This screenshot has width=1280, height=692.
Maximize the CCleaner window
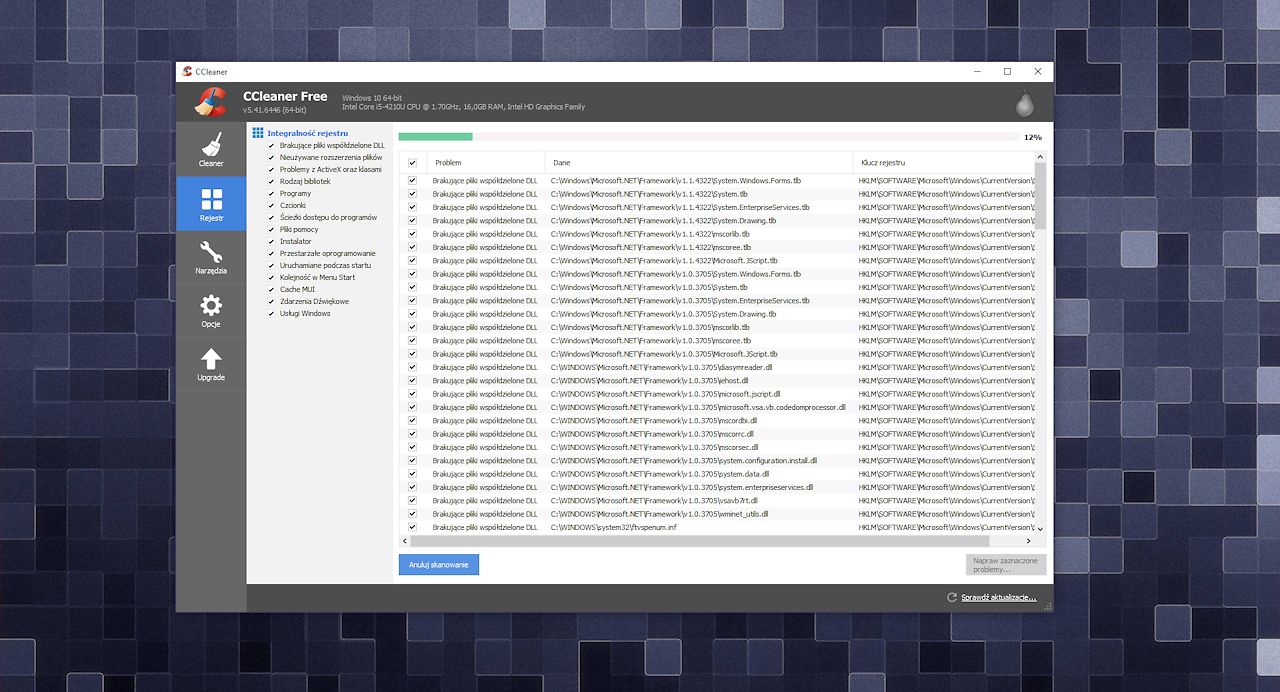(1007, 71)
